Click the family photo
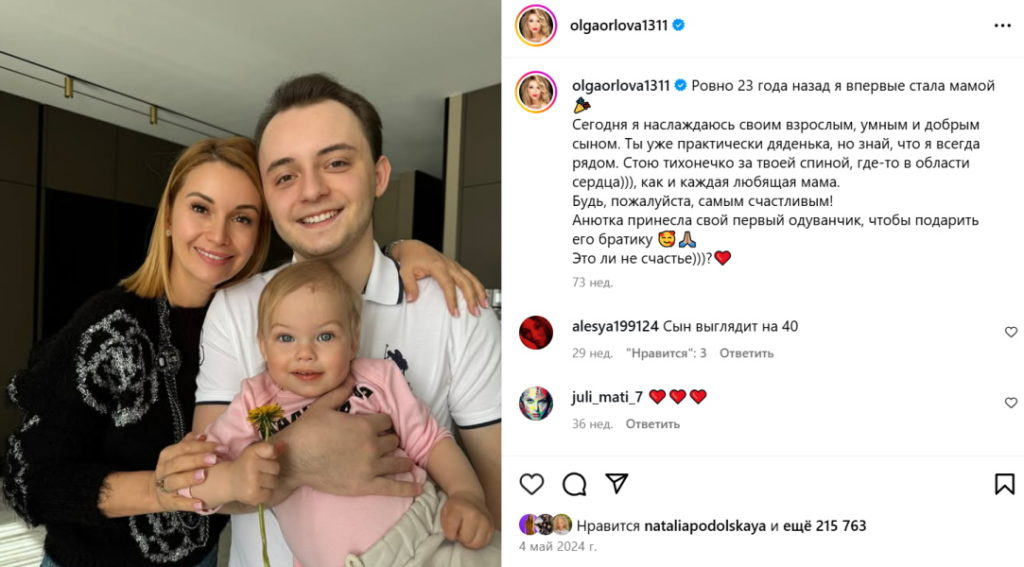The height and width of the screenshot is (567, 1024). pyautogui.click(x=250, y=284)
